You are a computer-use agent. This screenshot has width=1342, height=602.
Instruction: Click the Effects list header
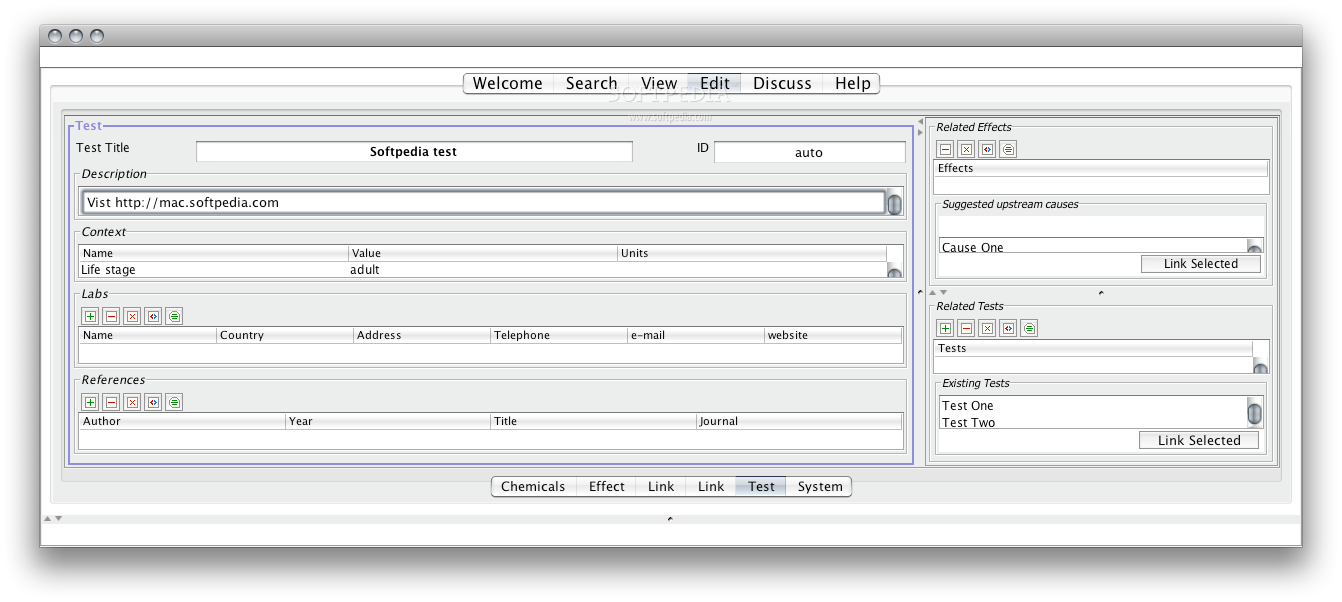(1101, 168)
